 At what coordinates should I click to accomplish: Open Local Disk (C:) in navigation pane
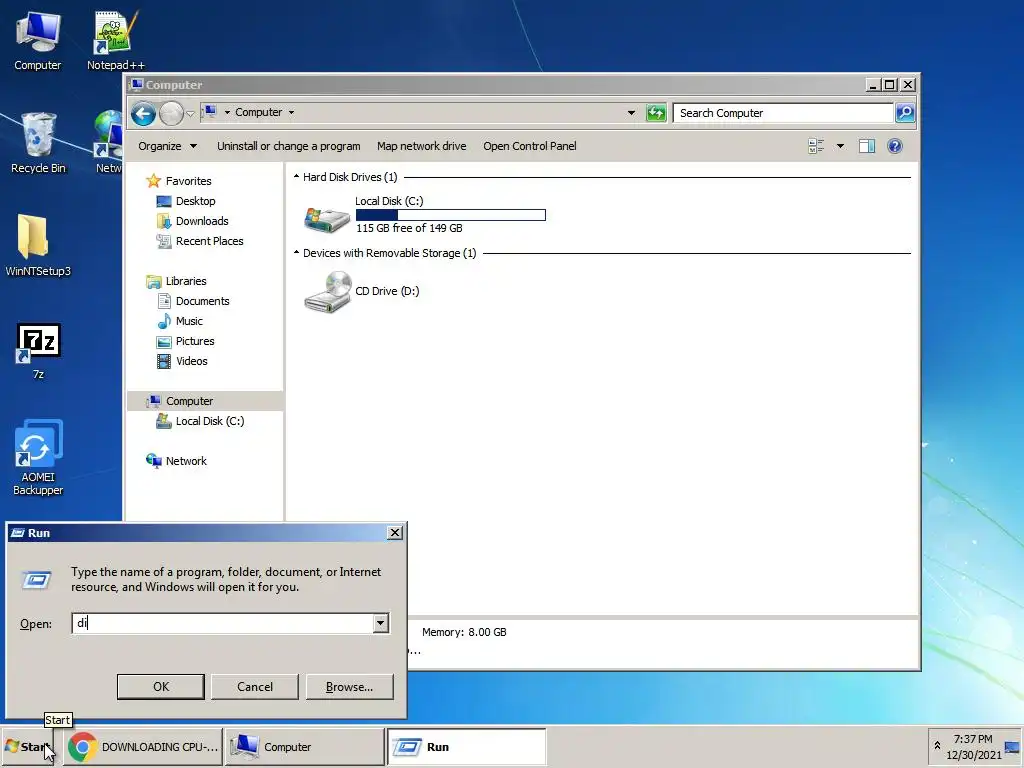tap(210, 421)
